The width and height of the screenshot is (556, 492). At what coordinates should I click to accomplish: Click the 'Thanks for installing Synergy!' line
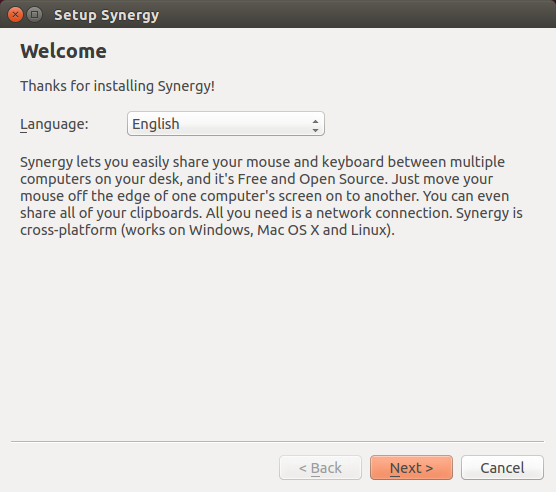(x=117, y=86)
